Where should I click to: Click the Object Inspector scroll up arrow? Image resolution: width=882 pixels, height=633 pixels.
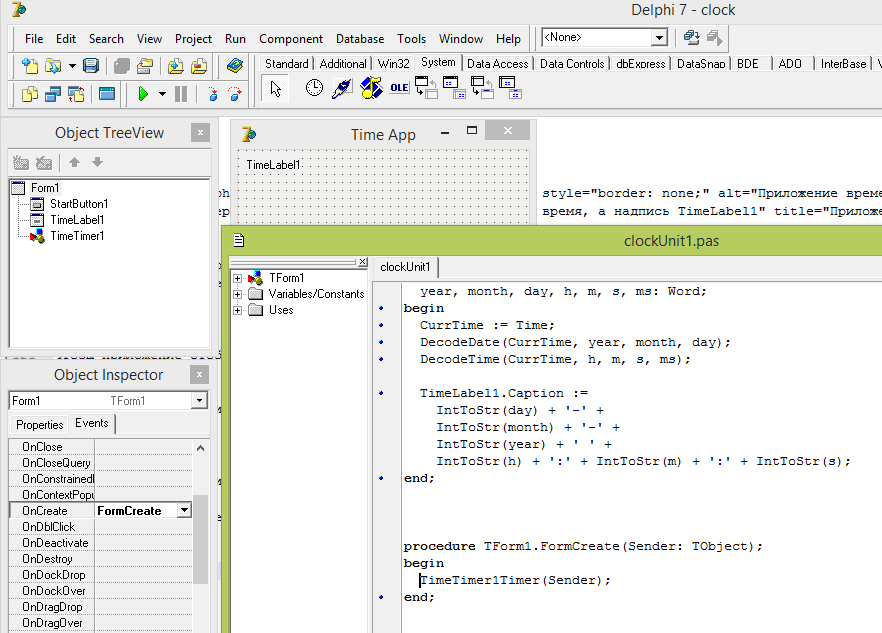[200, 448]
